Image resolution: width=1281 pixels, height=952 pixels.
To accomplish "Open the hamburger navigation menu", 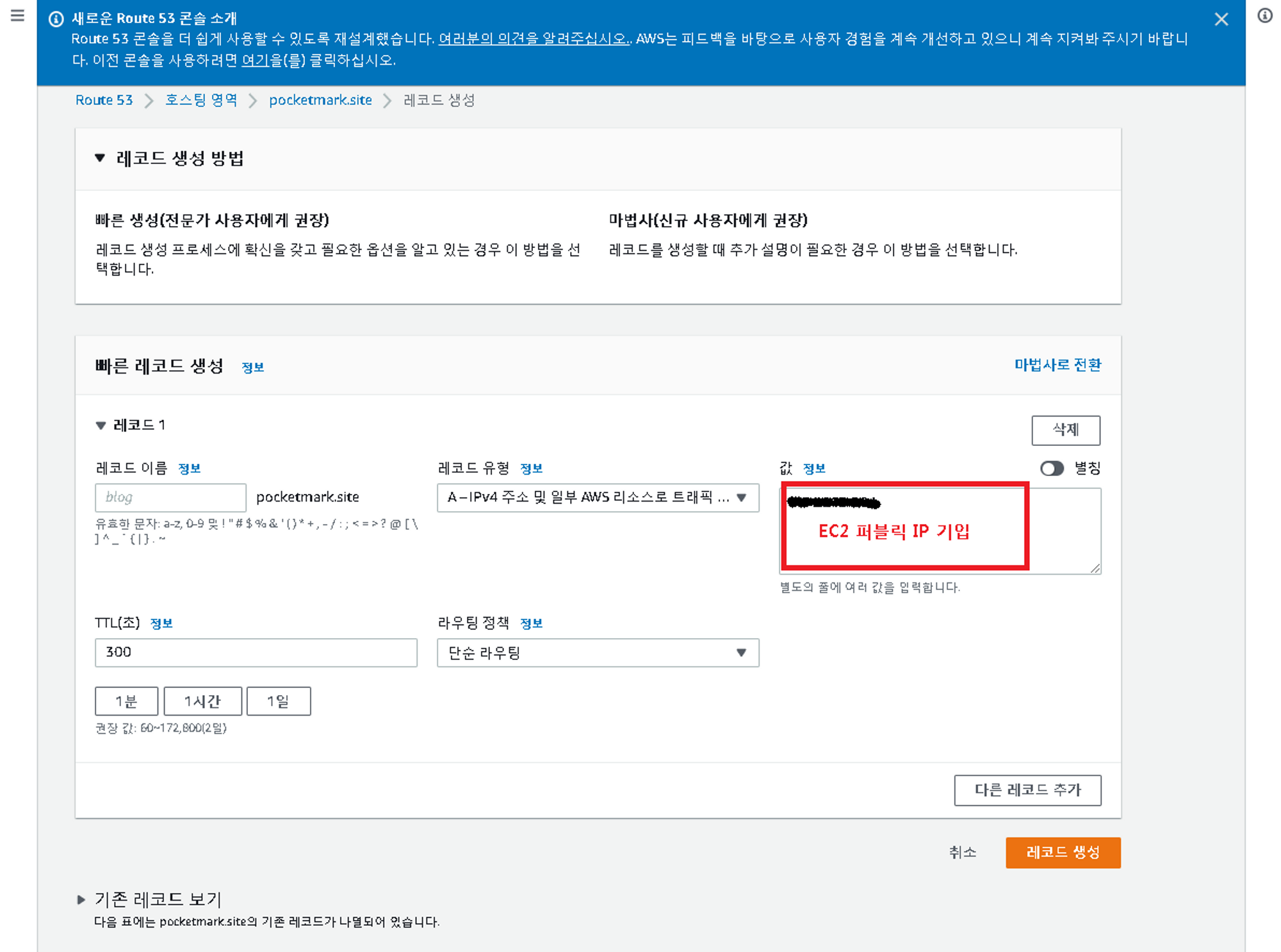I will pos(17,15).
